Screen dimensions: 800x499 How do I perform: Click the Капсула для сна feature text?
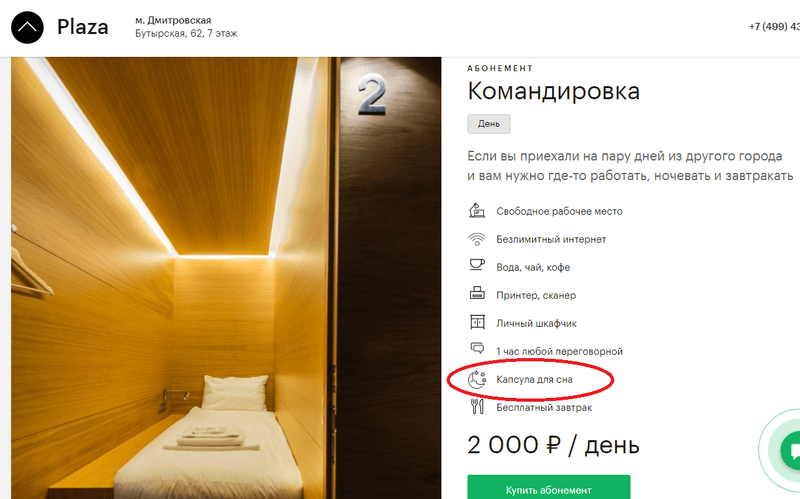[x=534, y=380]
